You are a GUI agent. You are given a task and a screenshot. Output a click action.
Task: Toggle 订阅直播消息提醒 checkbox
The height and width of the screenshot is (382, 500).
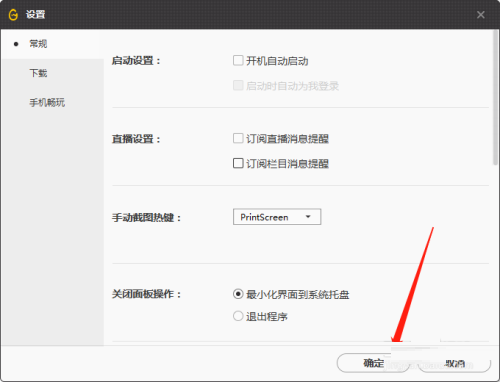pyautogui.click(x=238, y=138)
